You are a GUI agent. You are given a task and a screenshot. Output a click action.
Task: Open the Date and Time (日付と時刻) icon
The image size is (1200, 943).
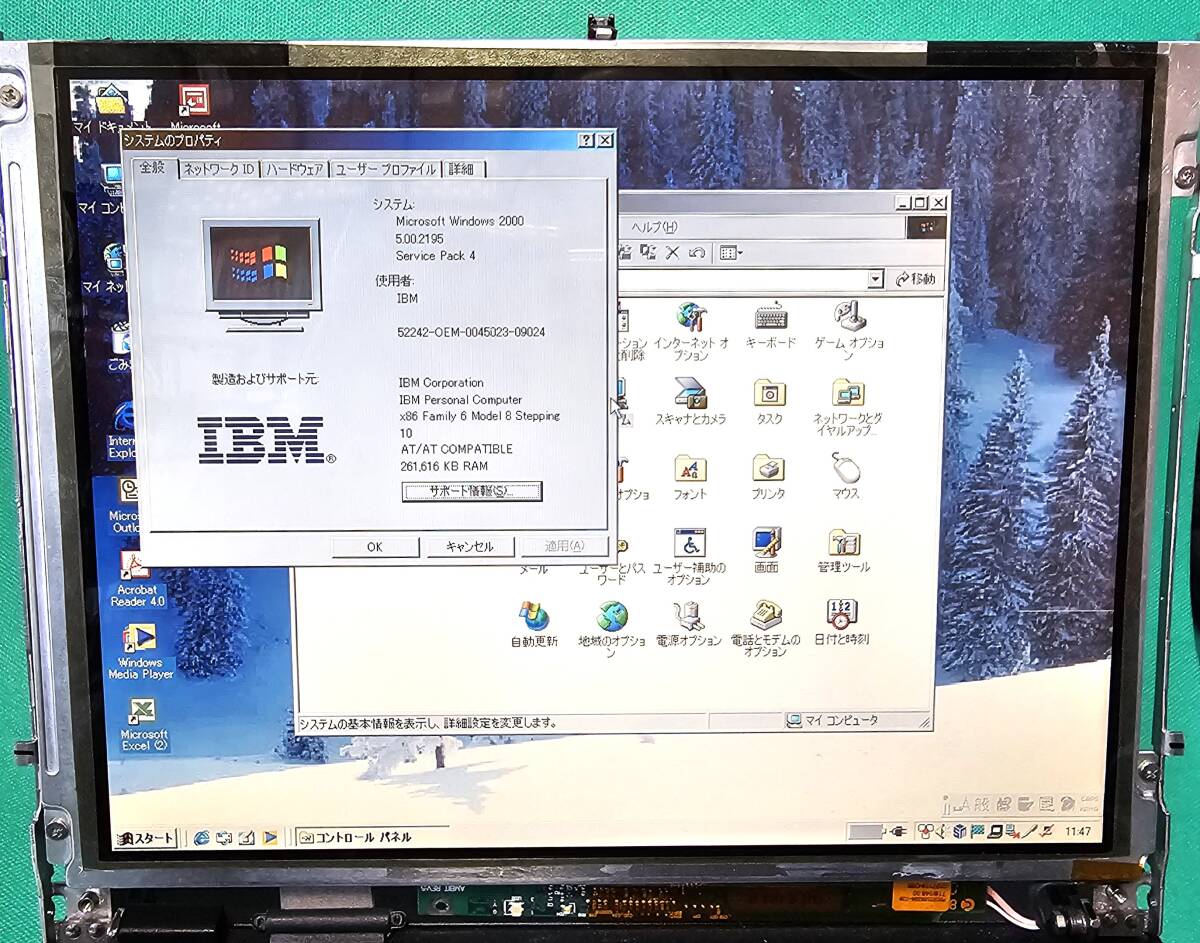(x=841, y=616)
